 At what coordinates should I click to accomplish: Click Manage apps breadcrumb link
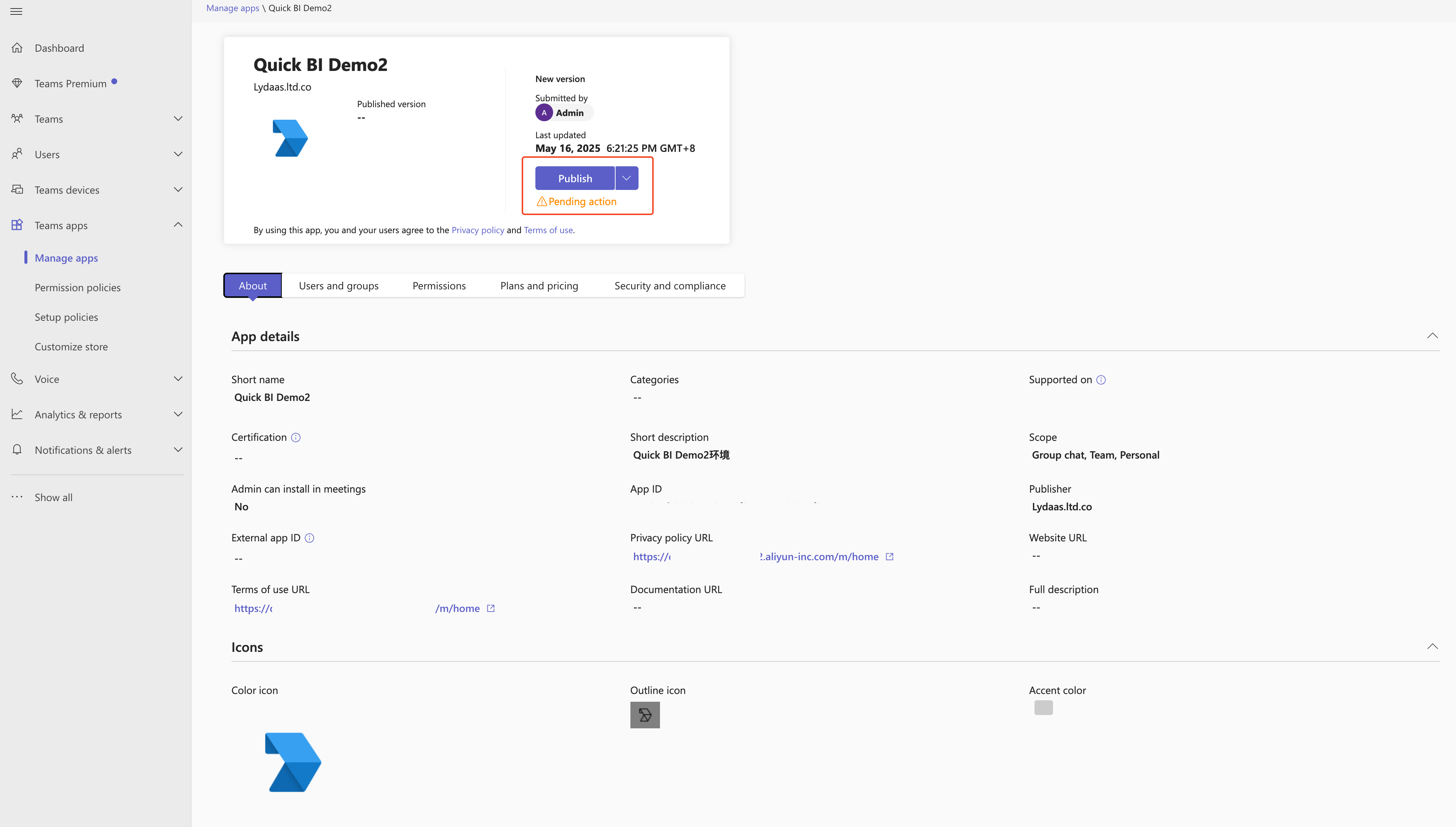[x=233, y=8]
